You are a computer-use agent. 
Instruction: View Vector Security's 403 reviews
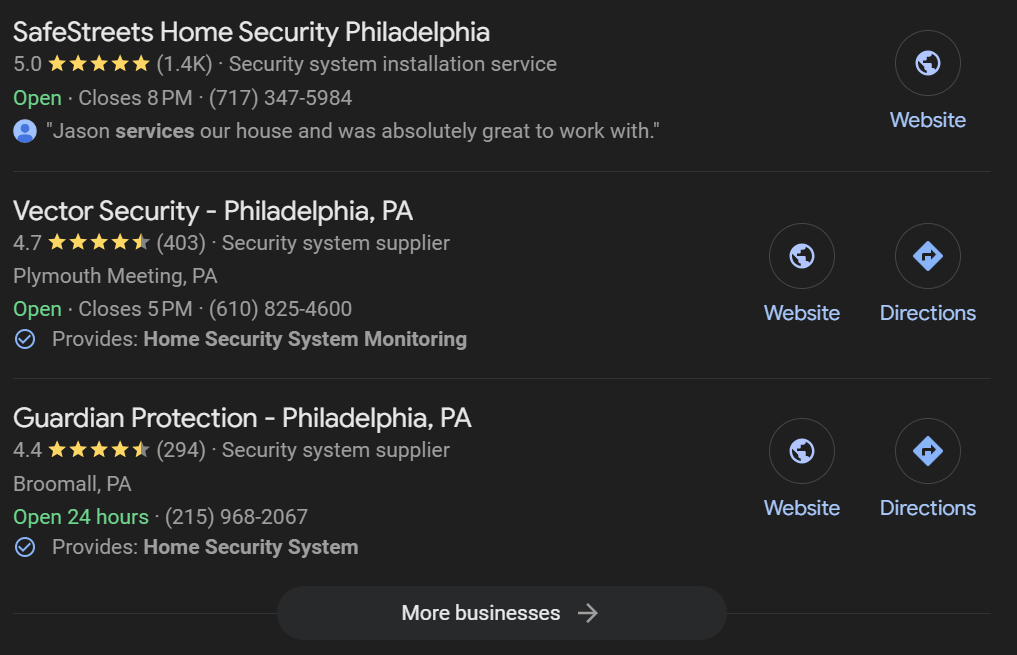pos(182,243)
